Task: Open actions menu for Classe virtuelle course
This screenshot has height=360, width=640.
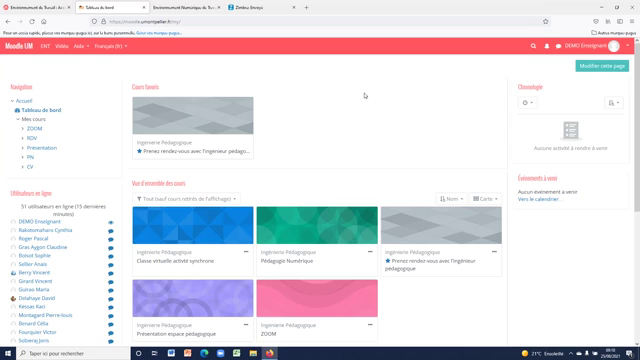Action: [x=246, y=252]
